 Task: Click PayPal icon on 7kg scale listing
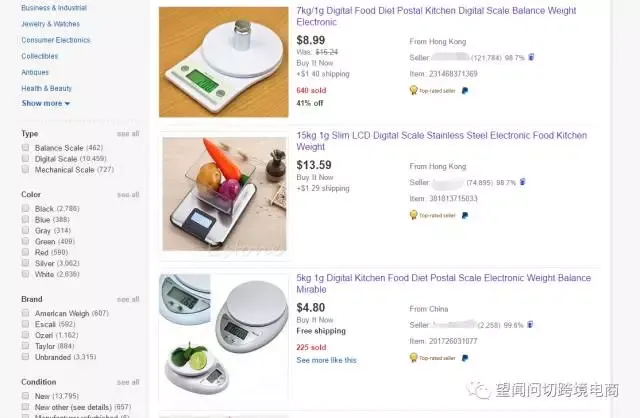[x=464, y=91]
